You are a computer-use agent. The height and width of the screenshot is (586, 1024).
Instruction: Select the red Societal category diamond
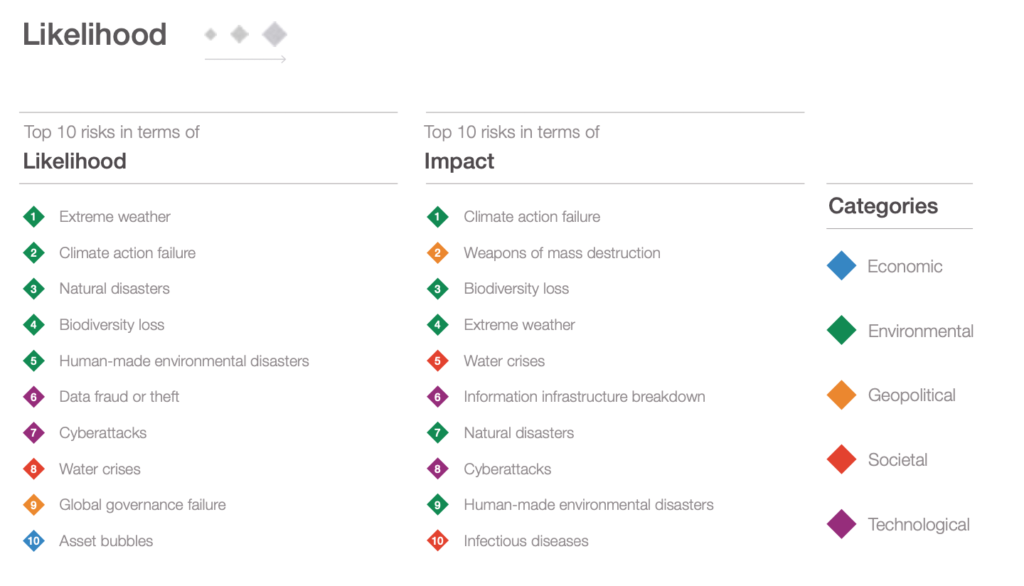point(841,459)
